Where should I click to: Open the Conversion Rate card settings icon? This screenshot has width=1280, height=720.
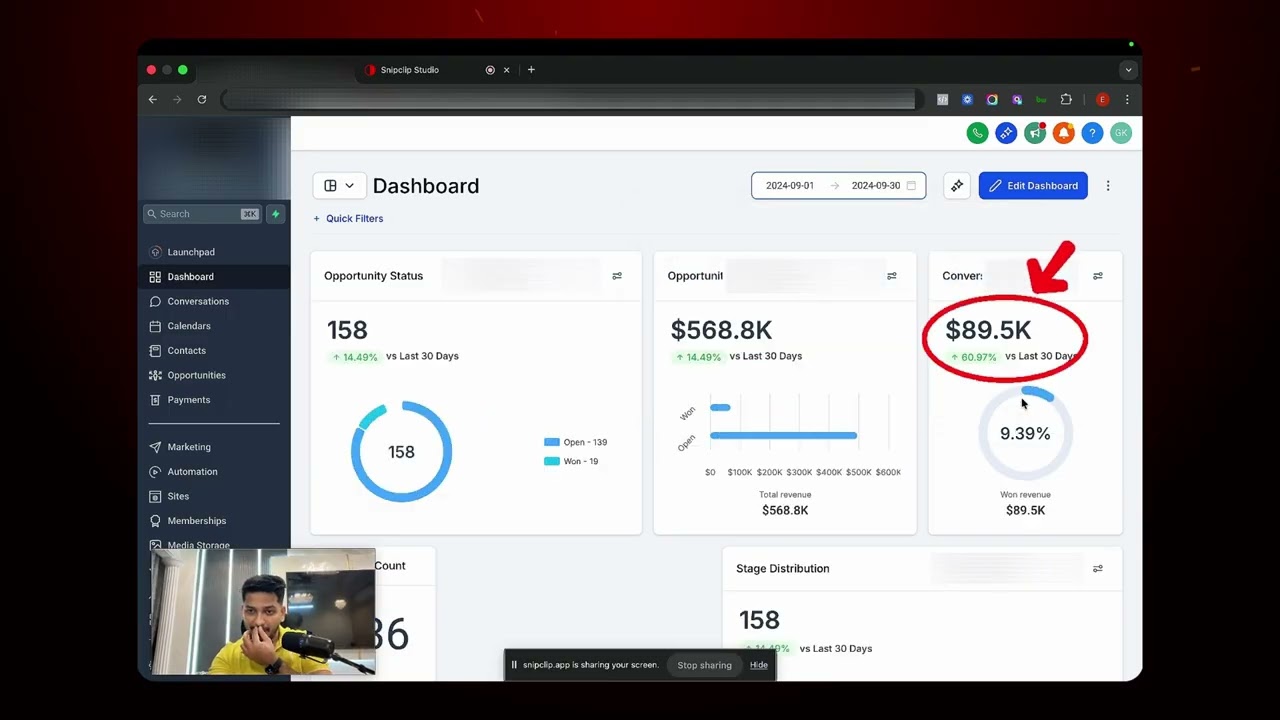(1098, 276)
